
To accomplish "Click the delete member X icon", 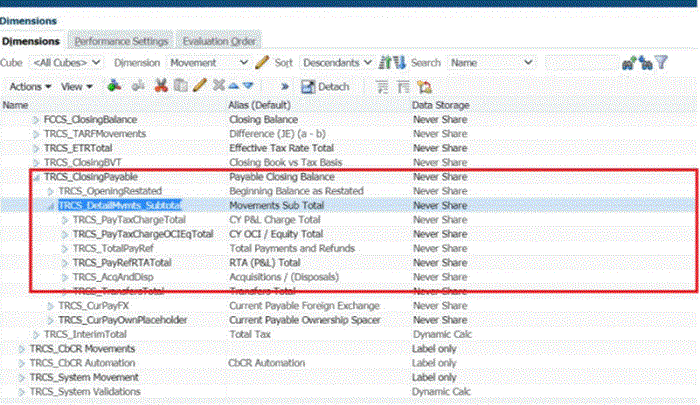I will pos(218,85).
